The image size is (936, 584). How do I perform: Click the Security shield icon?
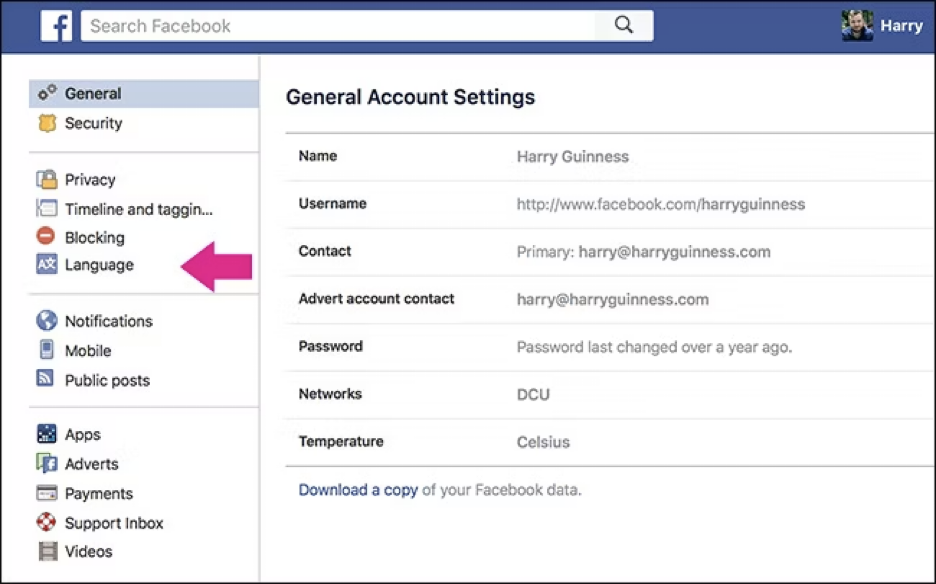pos(47,124)
